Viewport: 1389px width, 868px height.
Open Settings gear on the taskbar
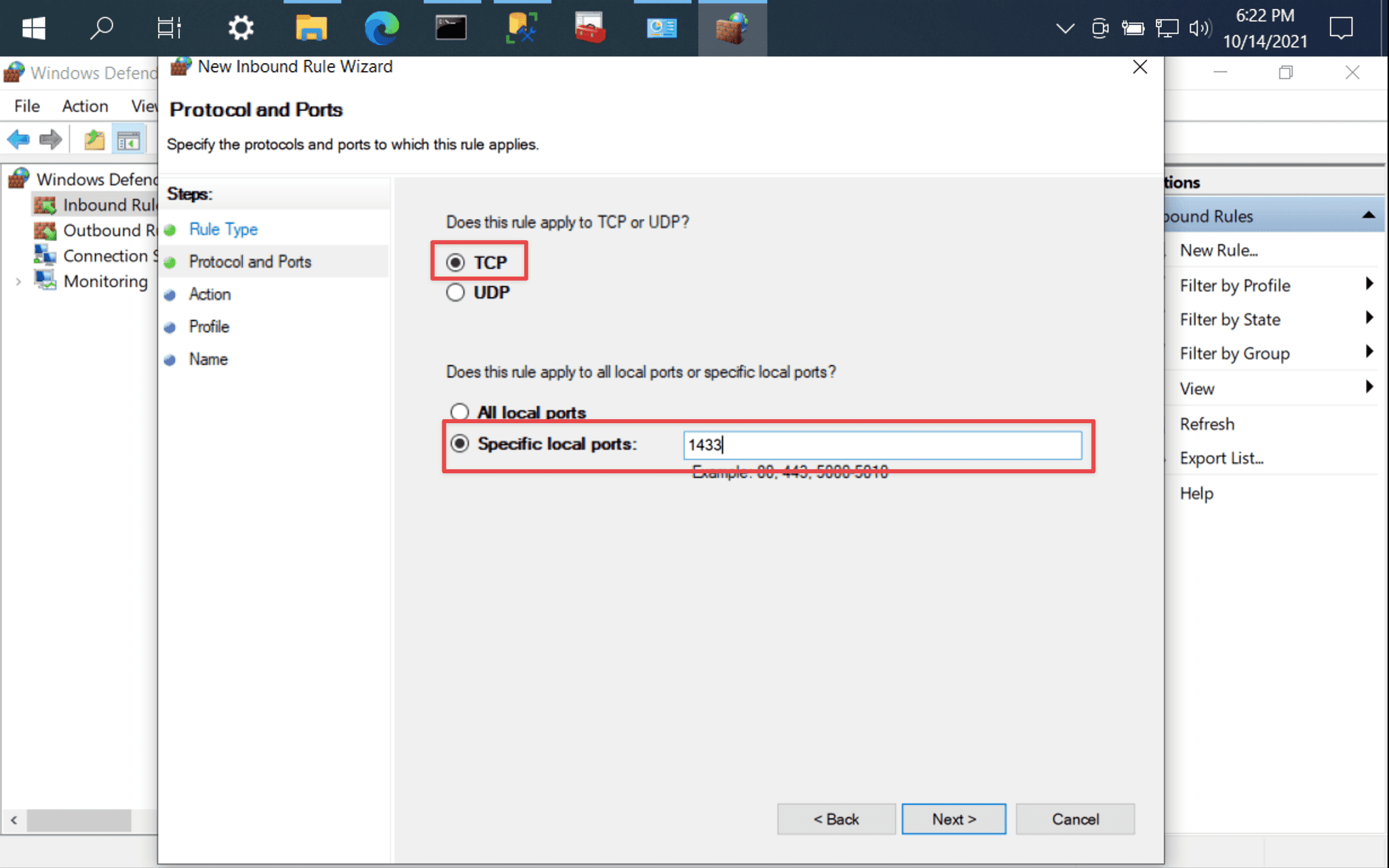tap(240, 28)
